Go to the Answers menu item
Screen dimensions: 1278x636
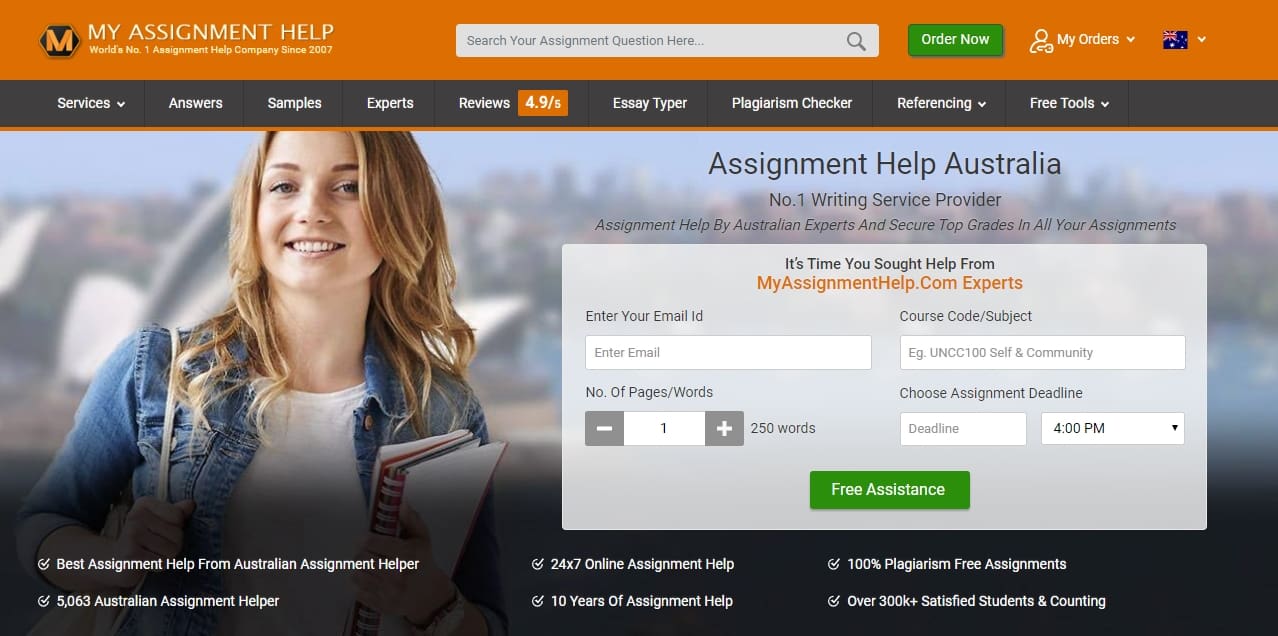click(196, 103)
